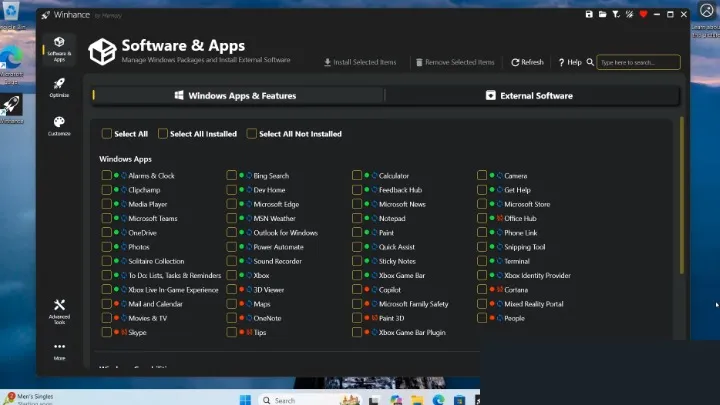
Task: Click the Outlook for Windows label
Action: pos(286,232)
